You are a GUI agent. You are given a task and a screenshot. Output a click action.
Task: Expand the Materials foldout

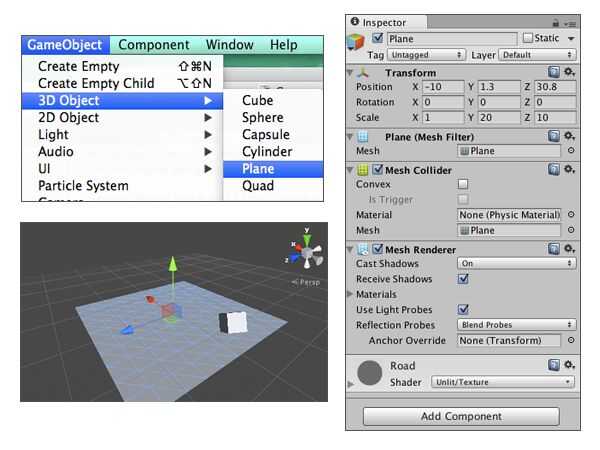coord(349,294)
